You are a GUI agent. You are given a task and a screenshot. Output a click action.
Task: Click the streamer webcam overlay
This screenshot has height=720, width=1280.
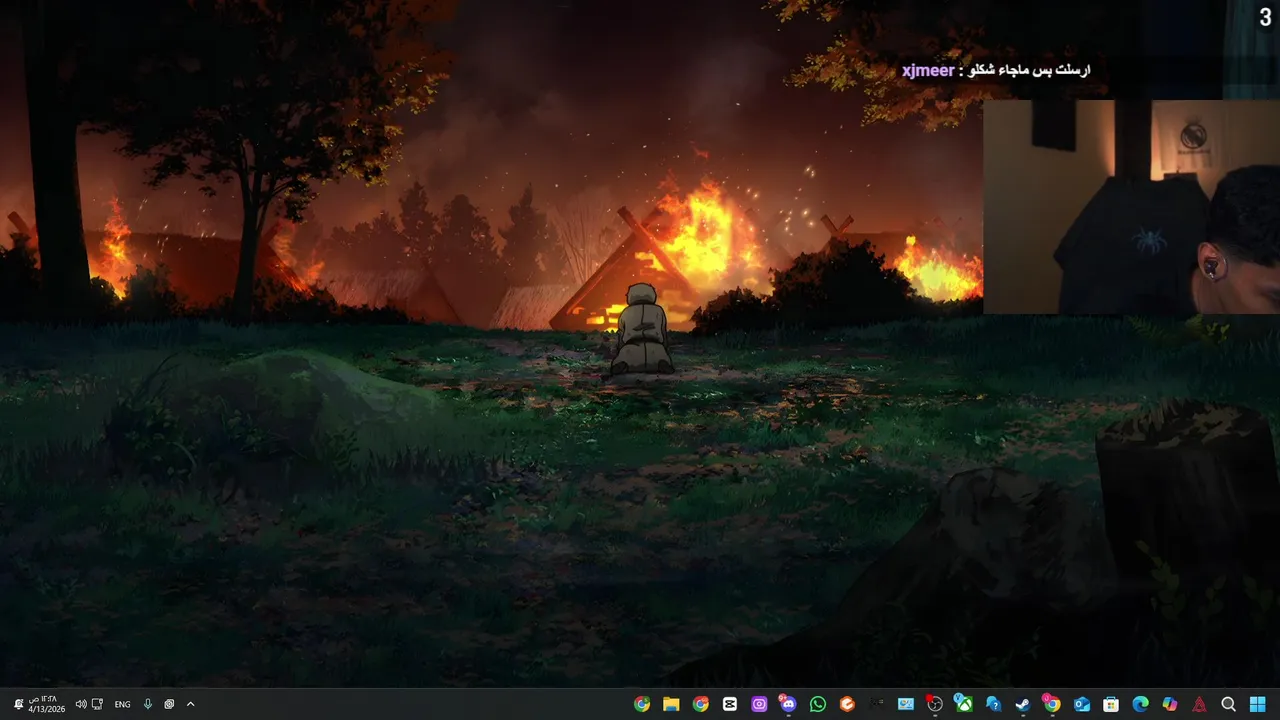tap(1131, 207)
